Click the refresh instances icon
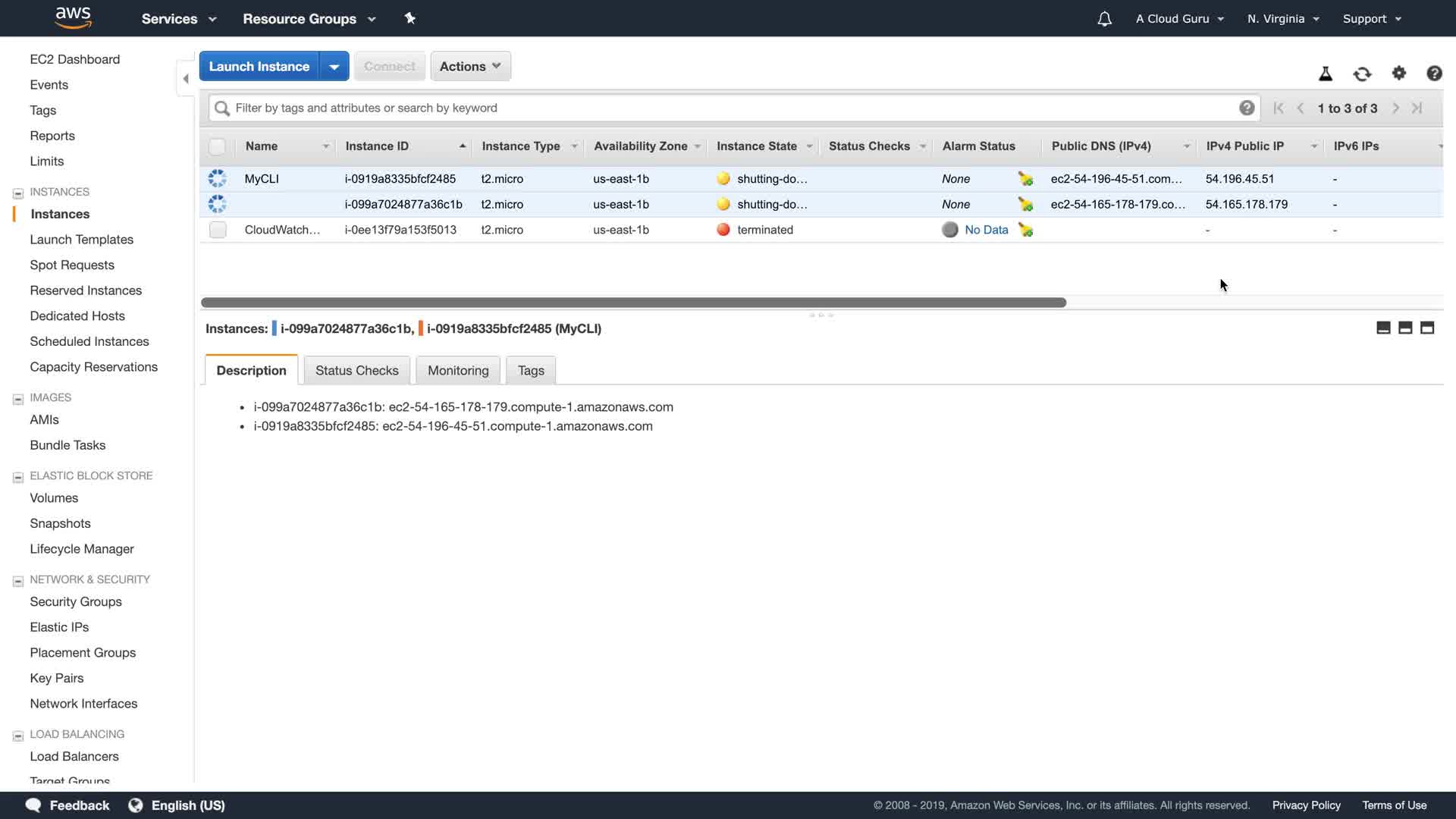This screenshot has height=819, width=1456. (x=1362, y=74)
